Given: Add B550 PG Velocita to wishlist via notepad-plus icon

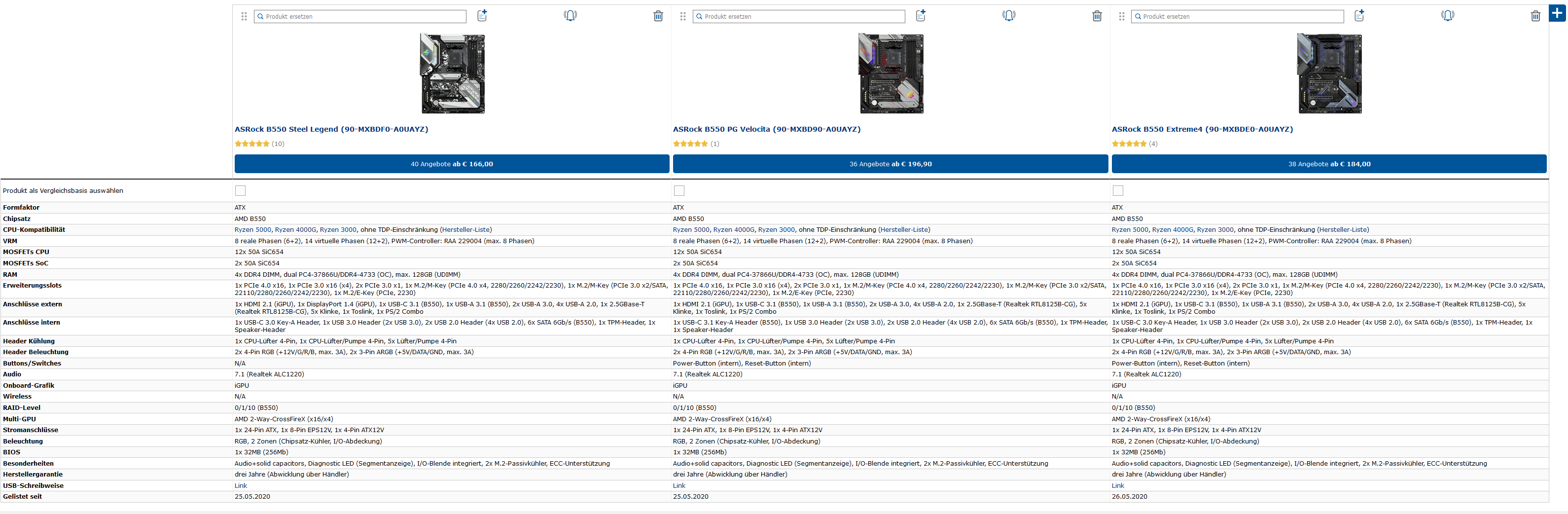Looking at the screenshot, I should pyautogui.click(x=921, y=15).
